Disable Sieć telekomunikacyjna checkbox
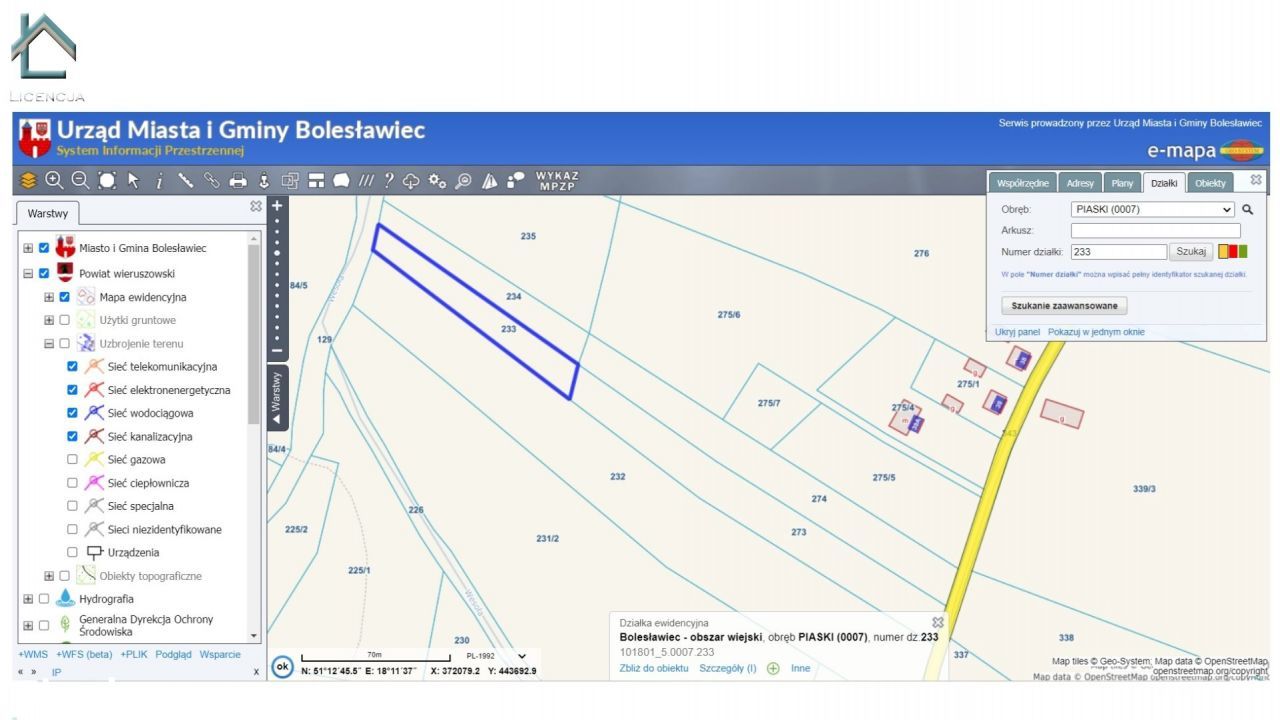The width and height of the screenshot is (1280, 720). pyautogui.click(x=72, y=366)
